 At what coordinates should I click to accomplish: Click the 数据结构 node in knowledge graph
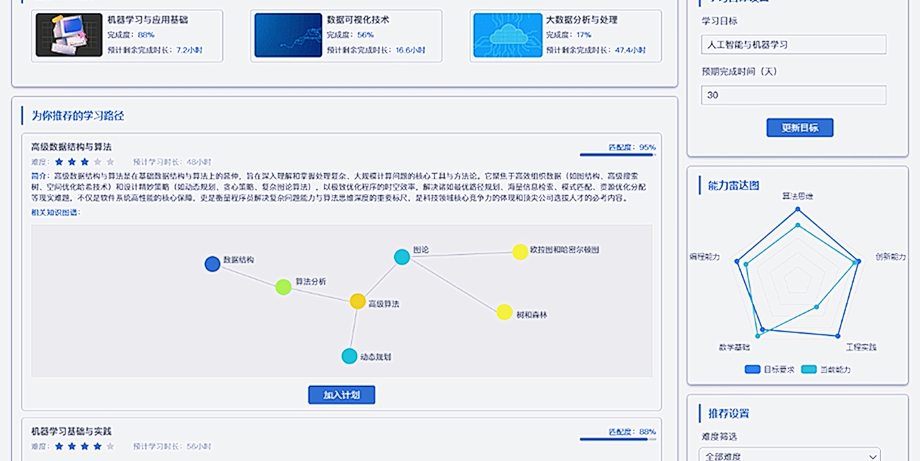[212, 264]
